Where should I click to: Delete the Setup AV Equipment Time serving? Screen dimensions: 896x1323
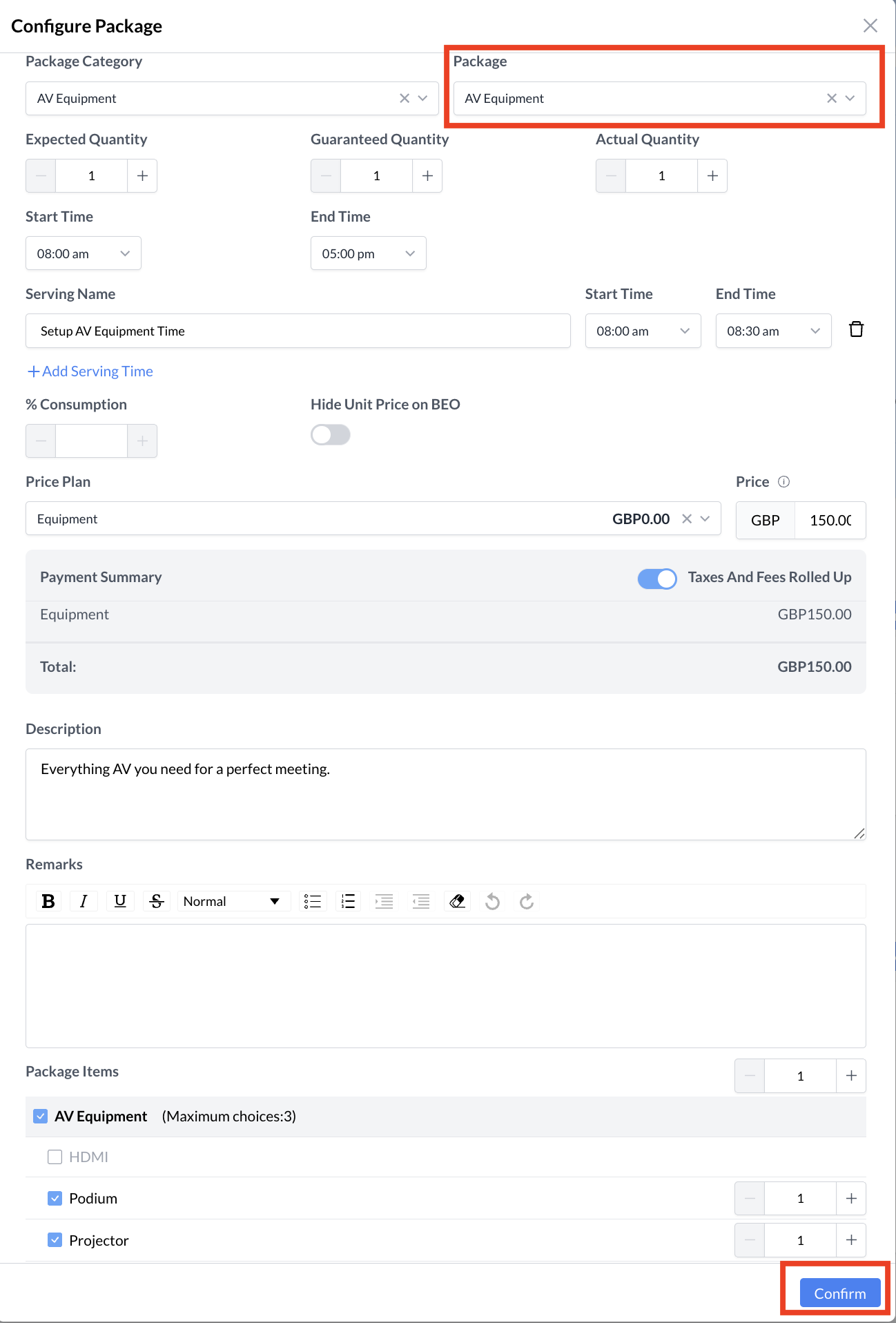[856, 329]
